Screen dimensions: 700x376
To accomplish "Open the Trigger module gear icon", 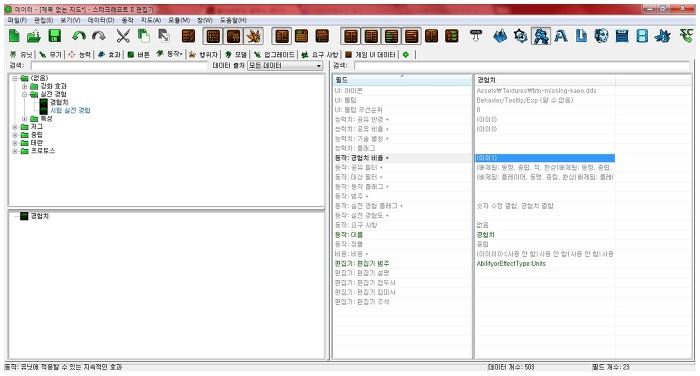I will 521,36.
